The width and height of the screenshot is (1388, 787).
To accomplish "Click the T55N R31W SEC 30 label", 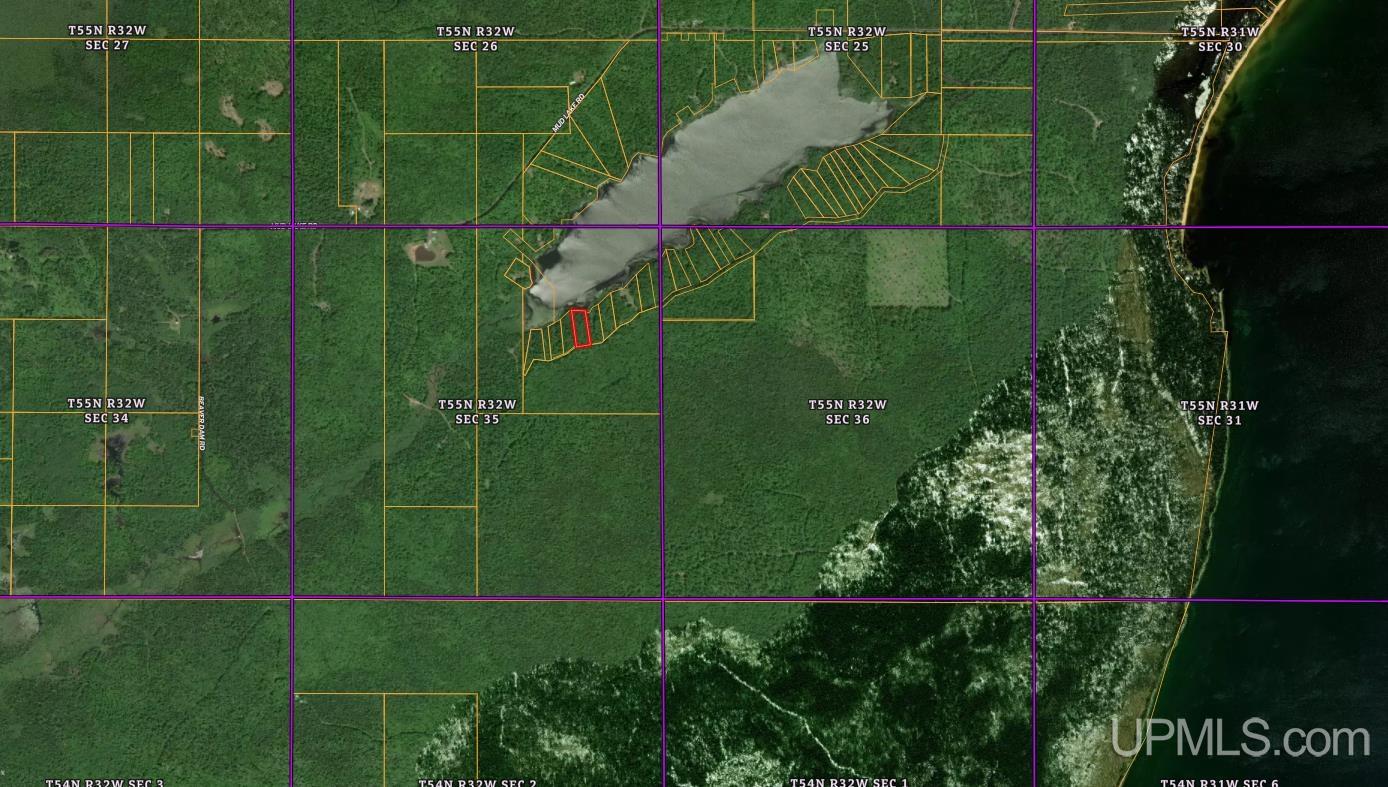I will click(x=1220, y=39).
